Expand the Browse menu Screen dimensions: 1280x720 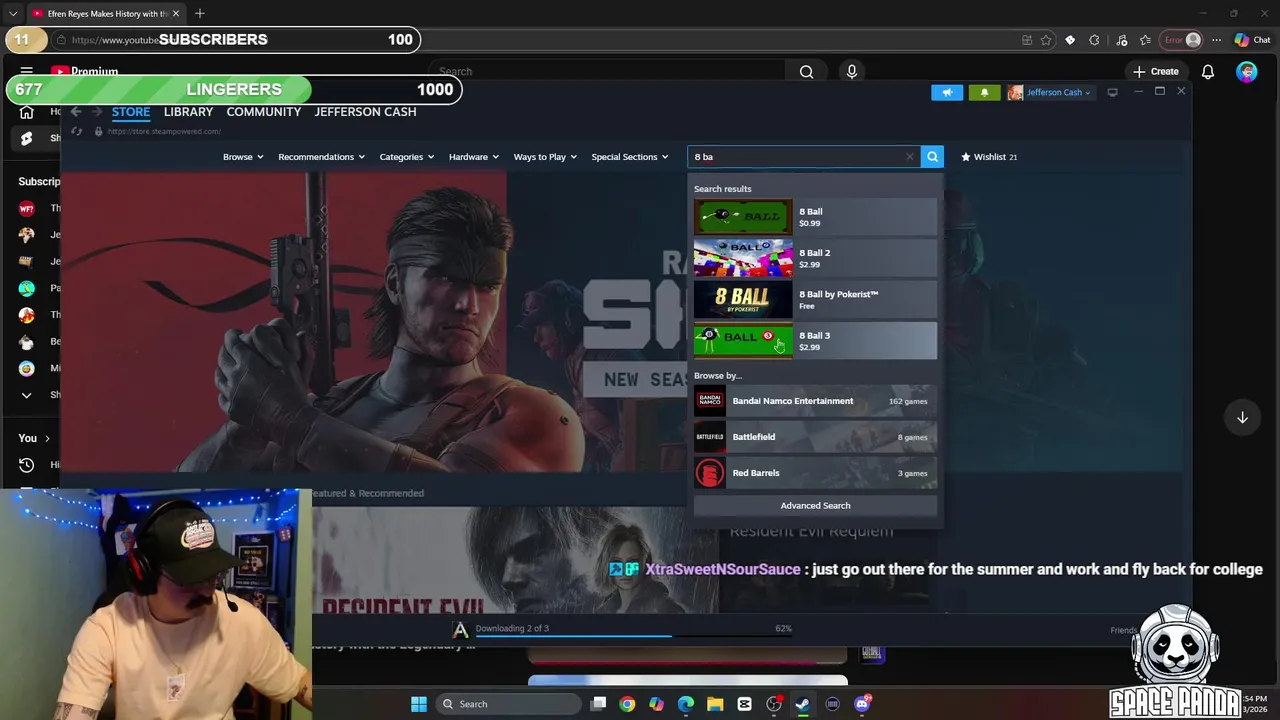tap(243, 157)
